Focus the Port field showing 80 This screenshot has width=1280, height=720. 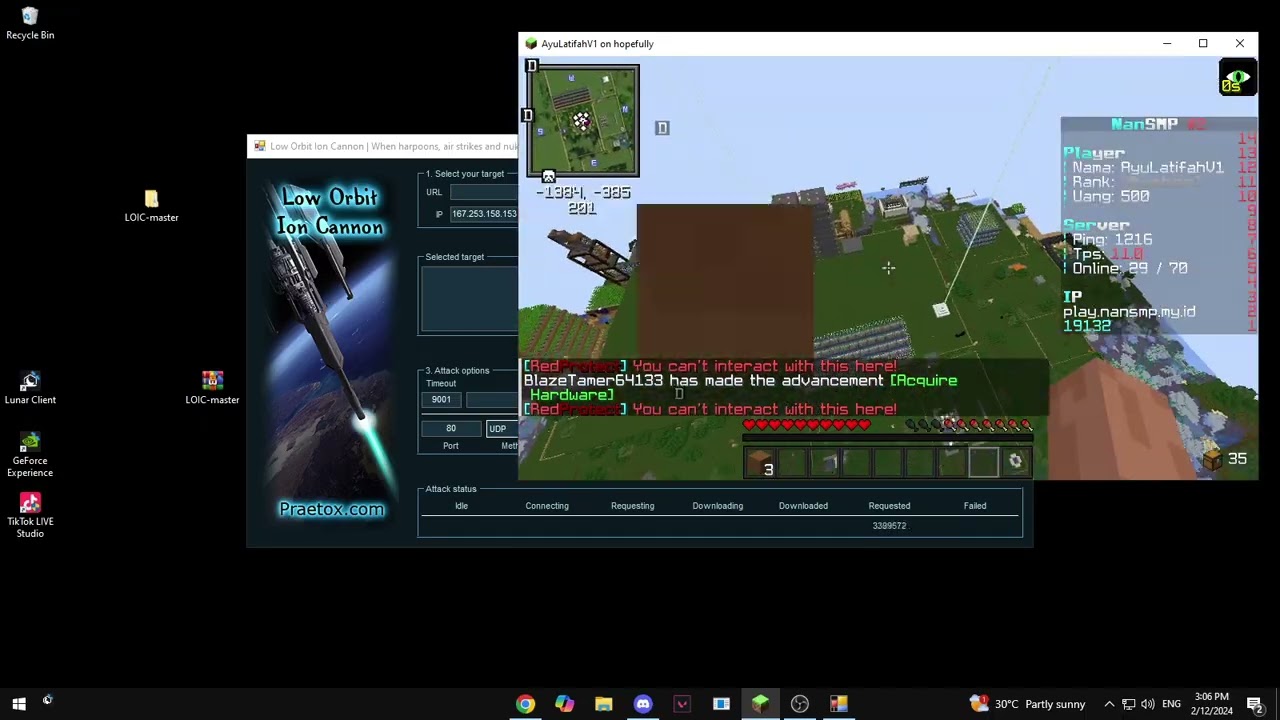tap(451, 429)
